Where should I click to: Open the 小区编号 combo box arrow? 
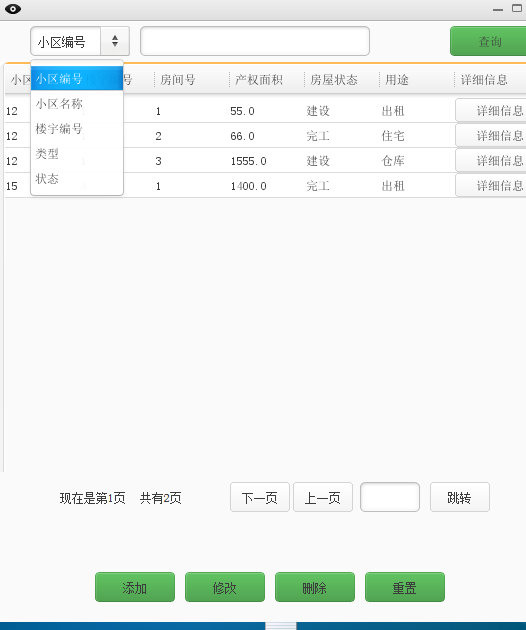click(x=115, y=41)
